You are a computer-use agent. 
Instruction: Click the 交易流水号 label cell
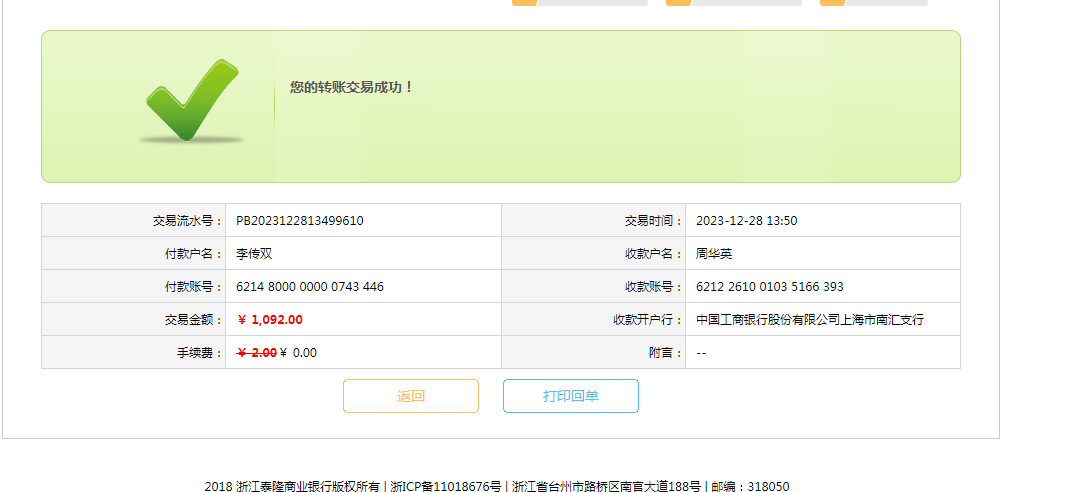point(181,221)
